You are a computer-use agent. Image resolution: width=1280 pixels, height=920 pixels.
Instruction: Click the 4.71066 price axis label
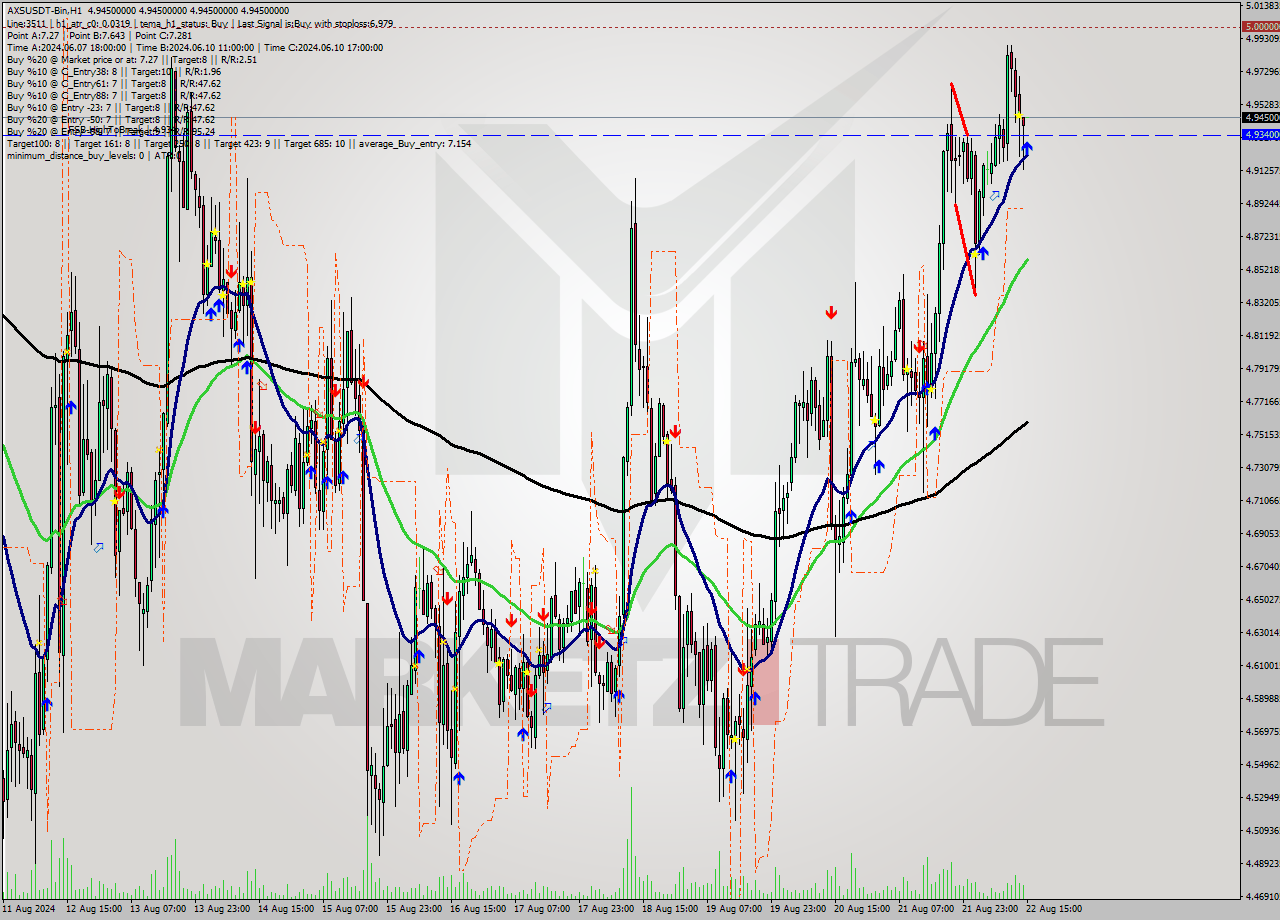[1262, 501]
